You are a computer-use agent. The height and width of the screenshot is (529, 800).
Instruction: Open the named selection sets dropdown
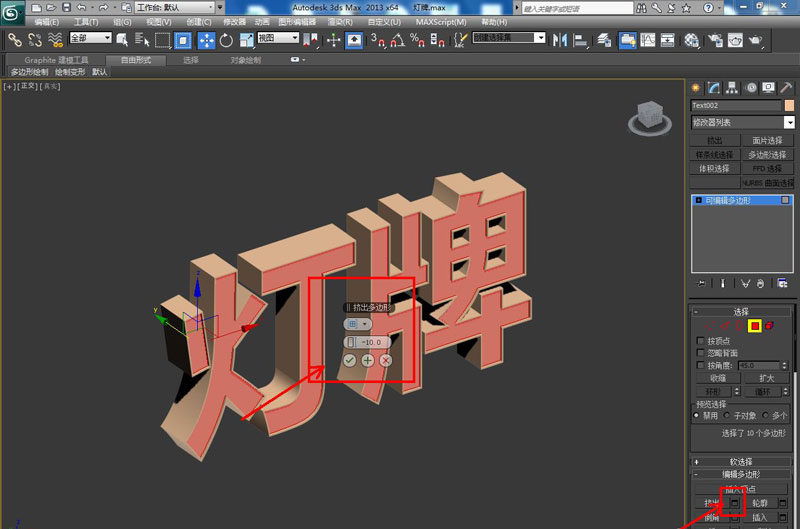pos(509,37)
